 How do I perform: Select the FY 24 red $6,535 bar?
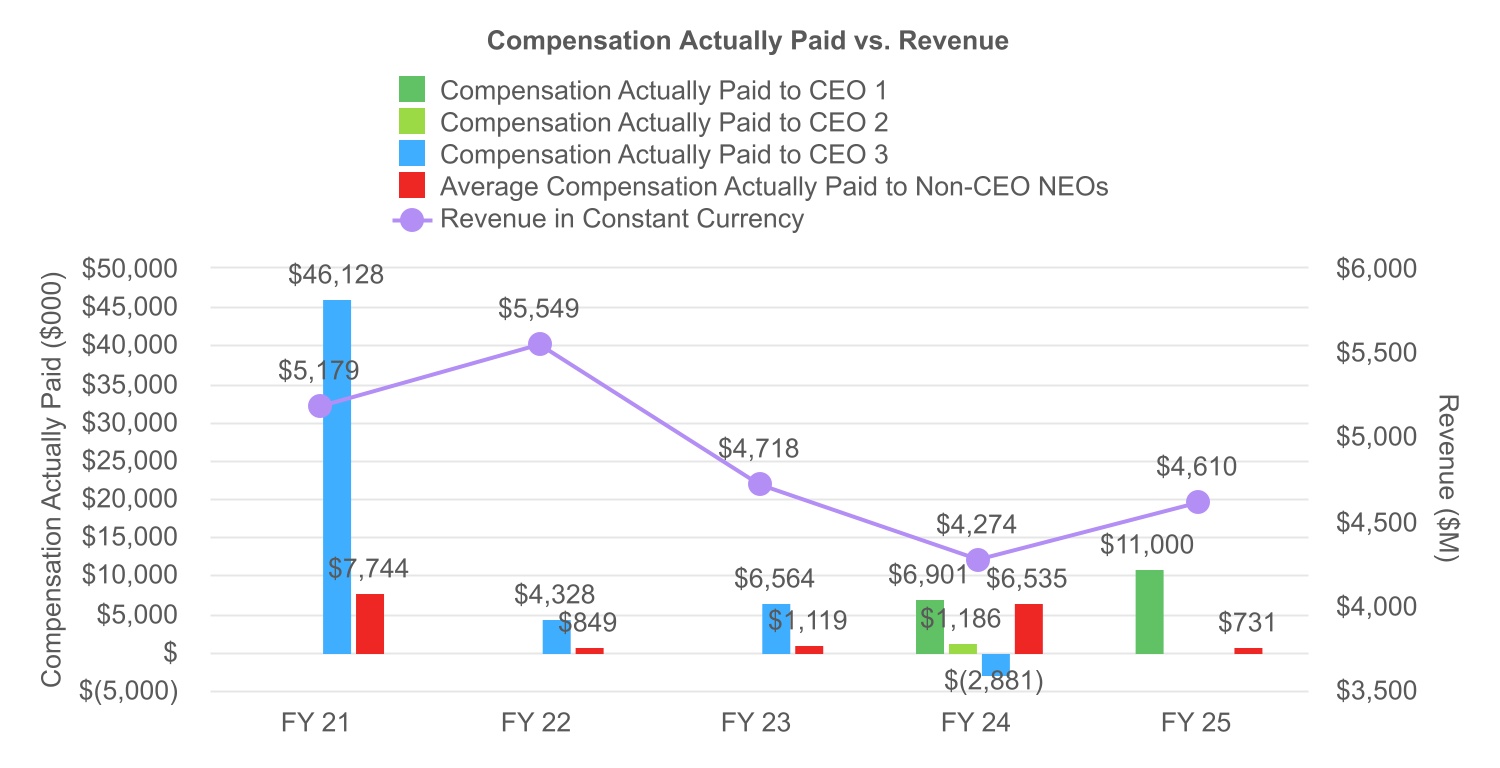pos(1029,629)
